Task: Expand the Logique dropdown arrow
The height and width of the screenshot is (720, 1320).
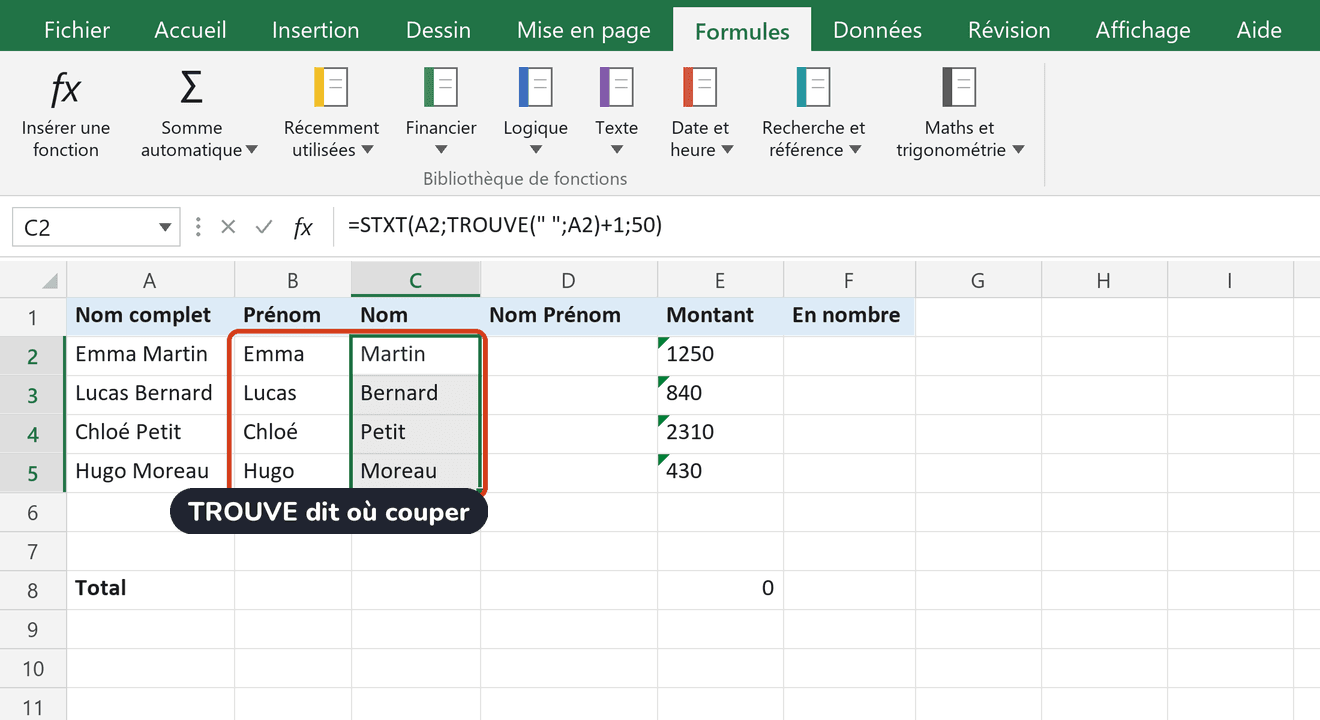Action: point(536,150)
